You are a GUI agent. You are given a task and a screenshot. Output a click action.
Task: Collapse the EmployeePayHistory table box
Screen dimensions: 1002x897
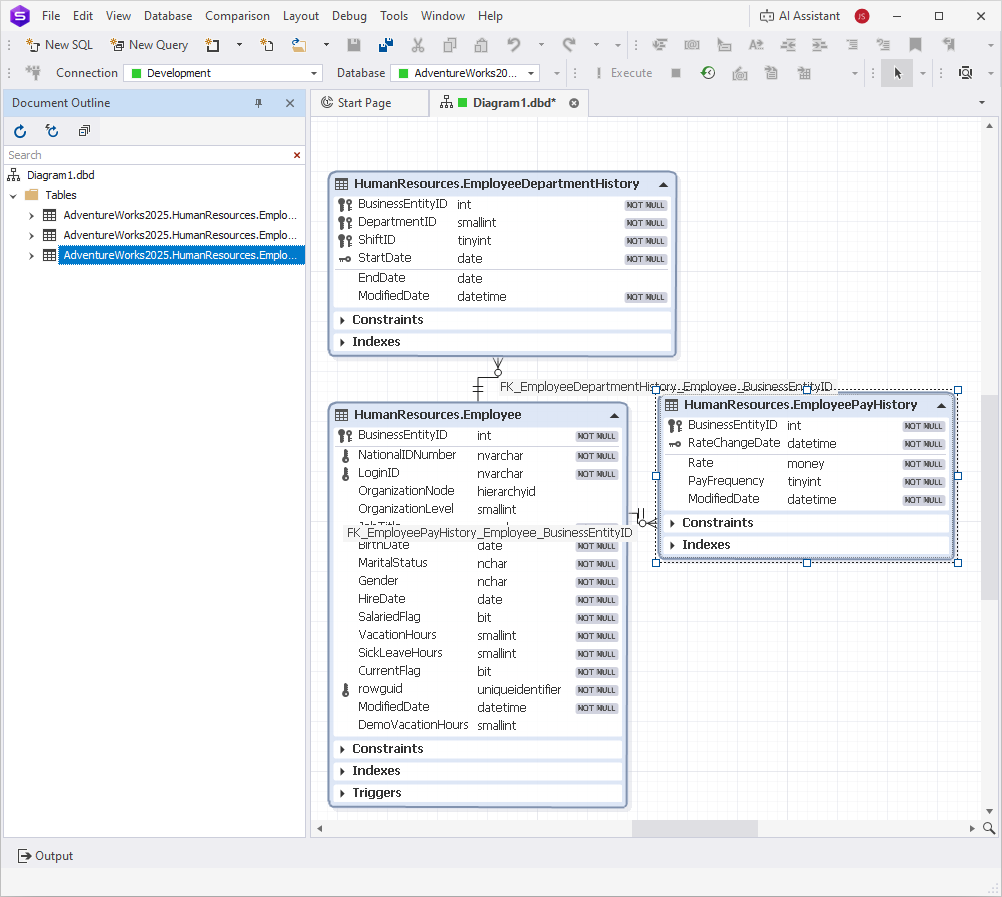click(941, 406)
